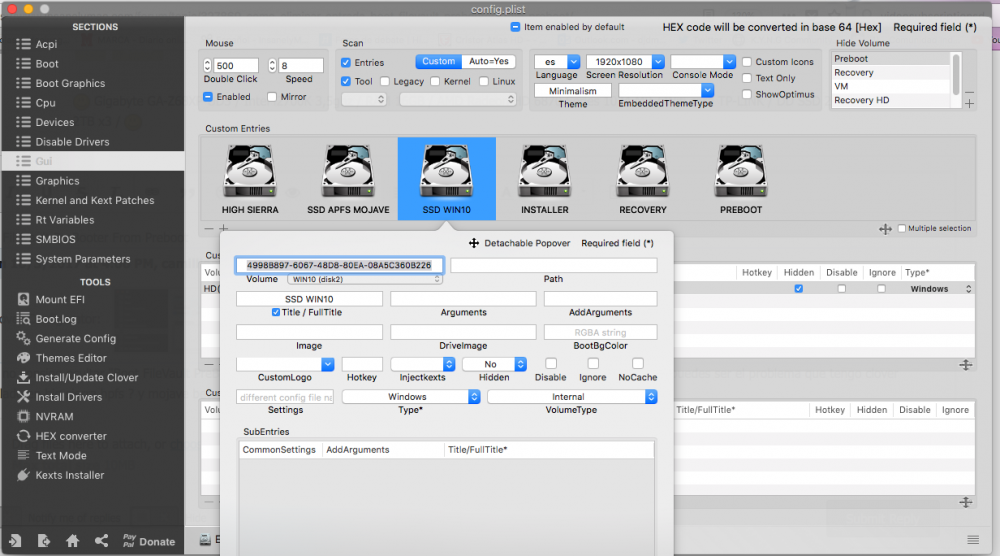Click Install/Update Clover download icon
This screenshot has width=1000, height=556.
(23, 377)
